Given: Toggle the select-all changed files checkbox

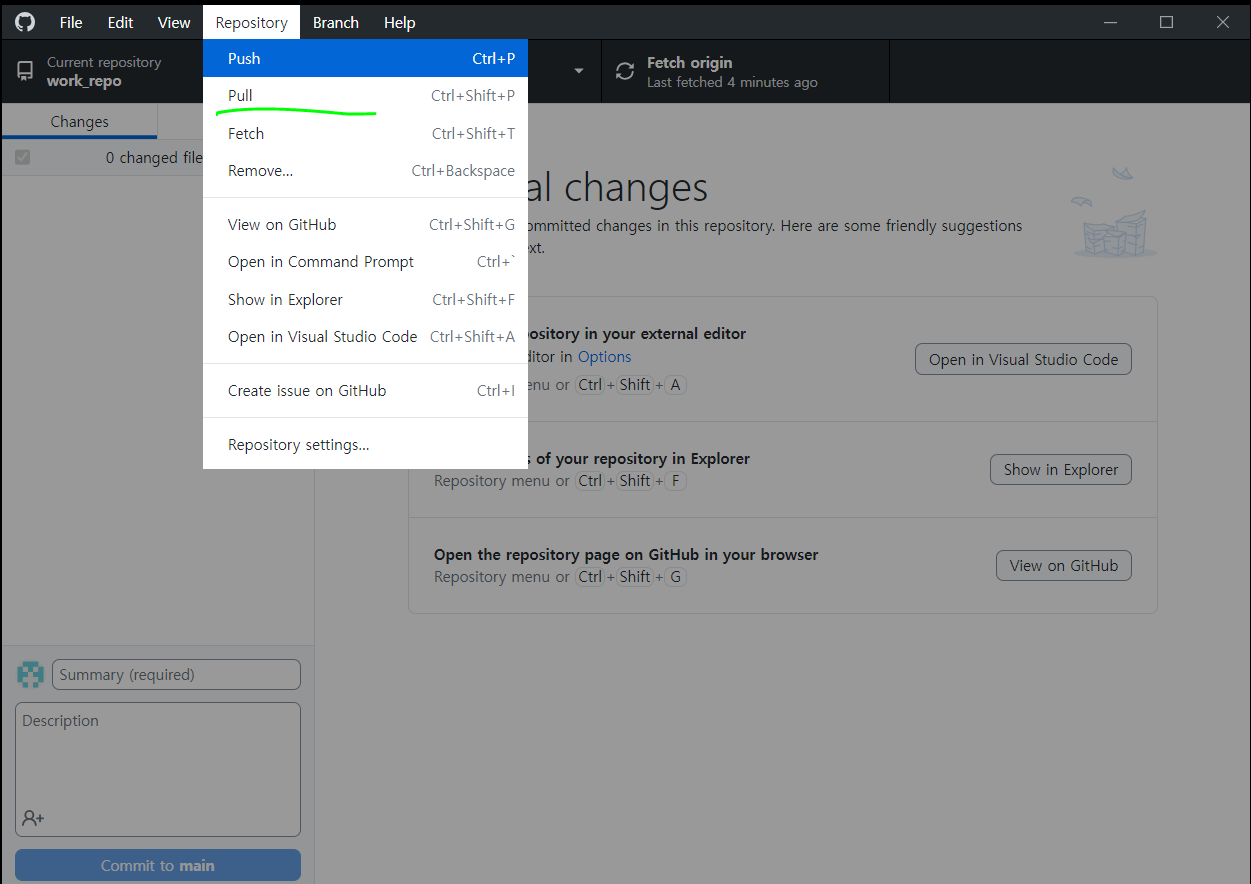Looking at the screenshot, I should [23, 157].
